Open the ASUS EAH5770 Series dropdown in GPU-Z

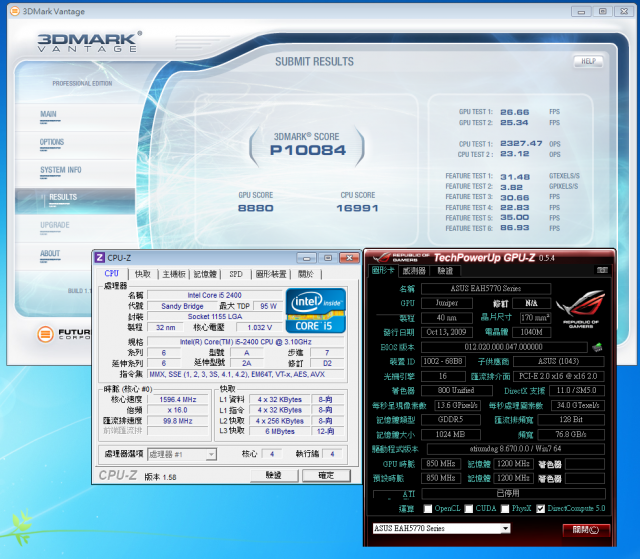click(x=441, y=528)
